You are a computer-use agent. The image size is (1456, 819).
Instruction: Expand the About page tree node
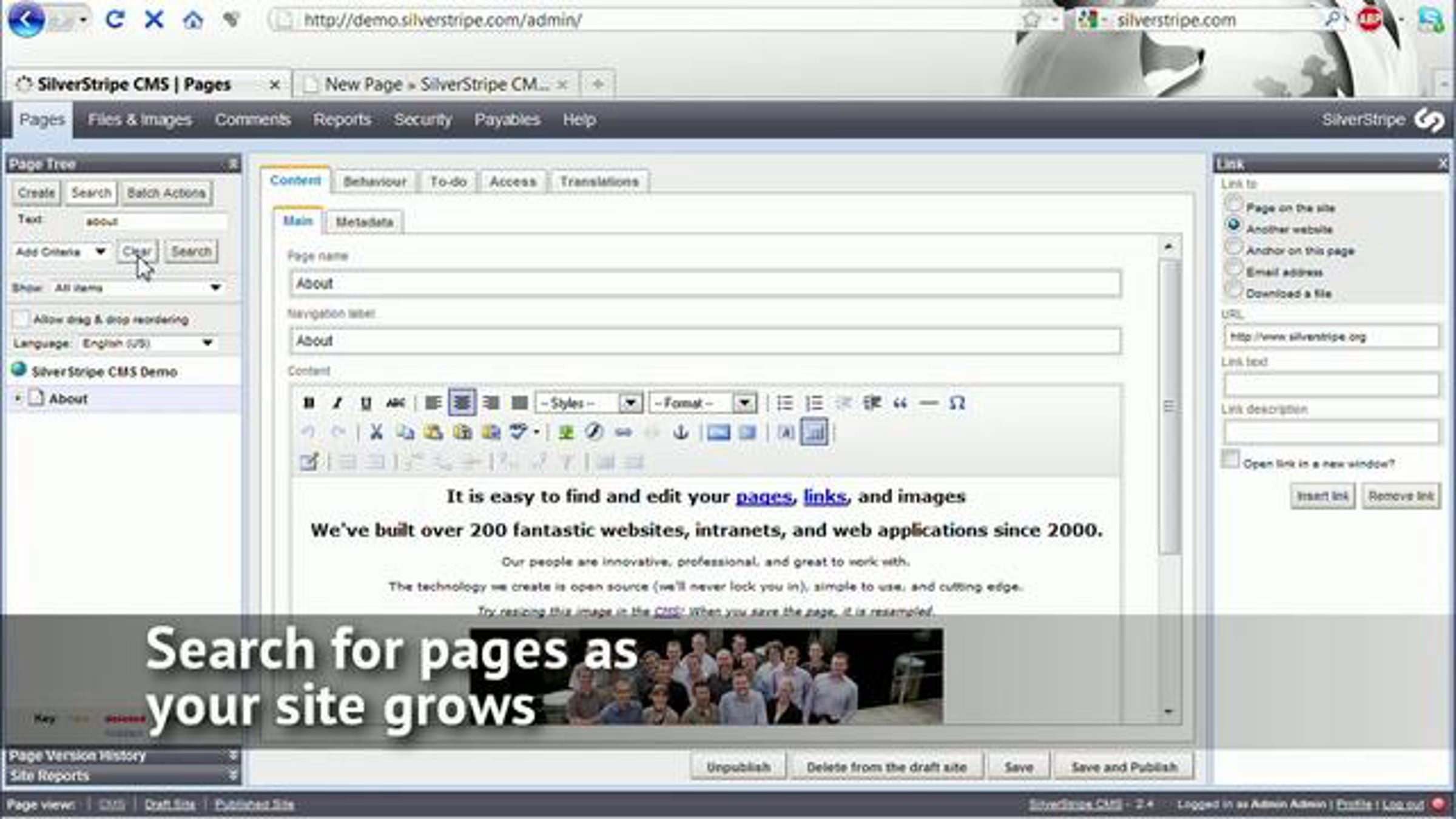click(x=18, y=398)
